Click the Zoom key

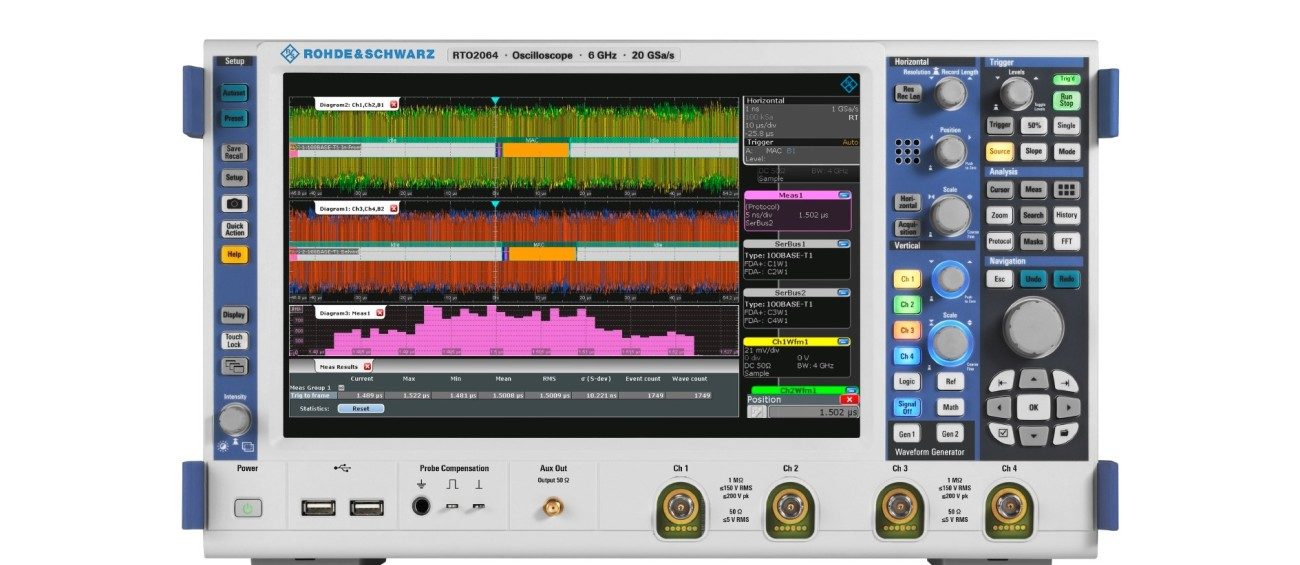pos(1000,215)
